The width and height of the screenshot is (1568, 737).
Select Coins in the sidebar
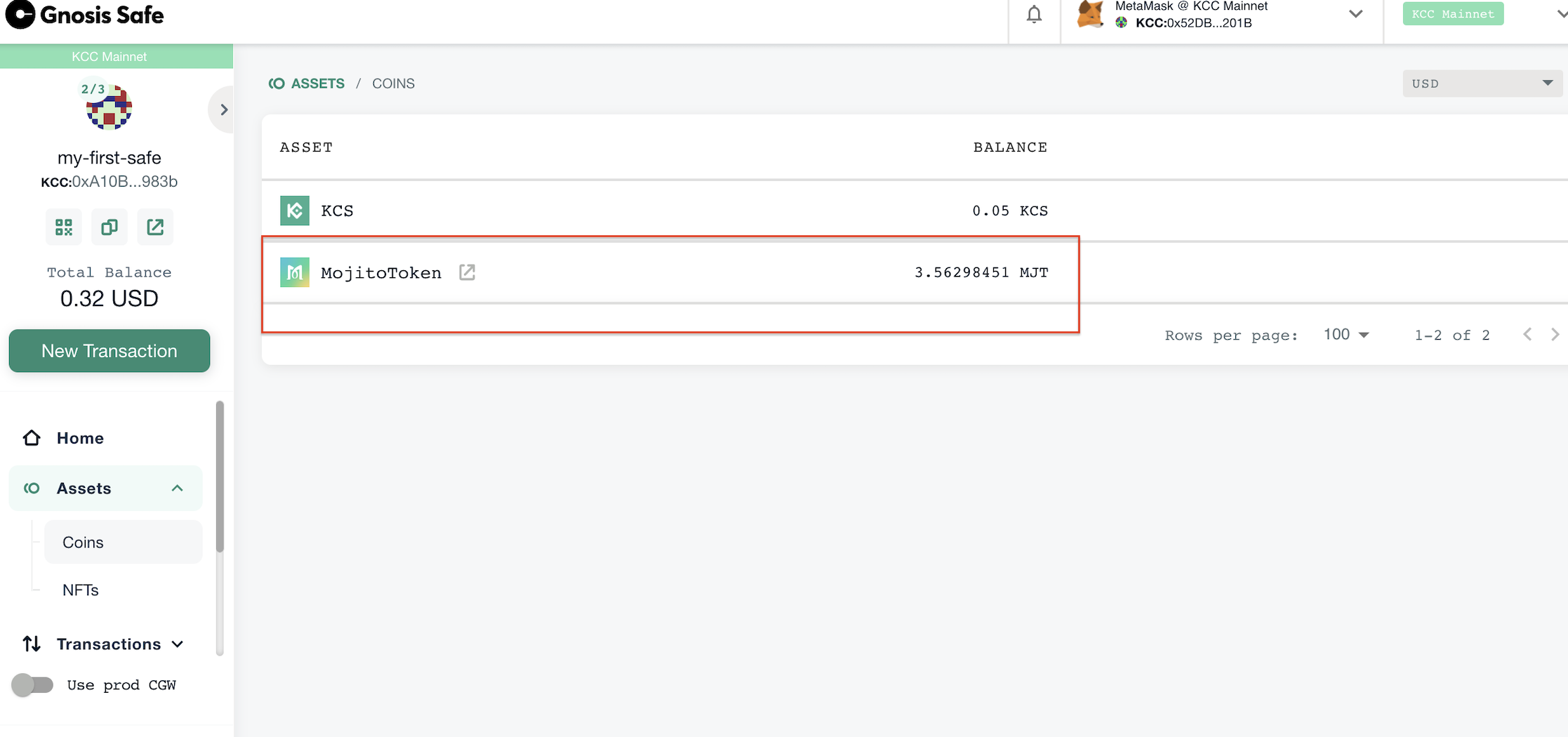(x=83, y=543)
